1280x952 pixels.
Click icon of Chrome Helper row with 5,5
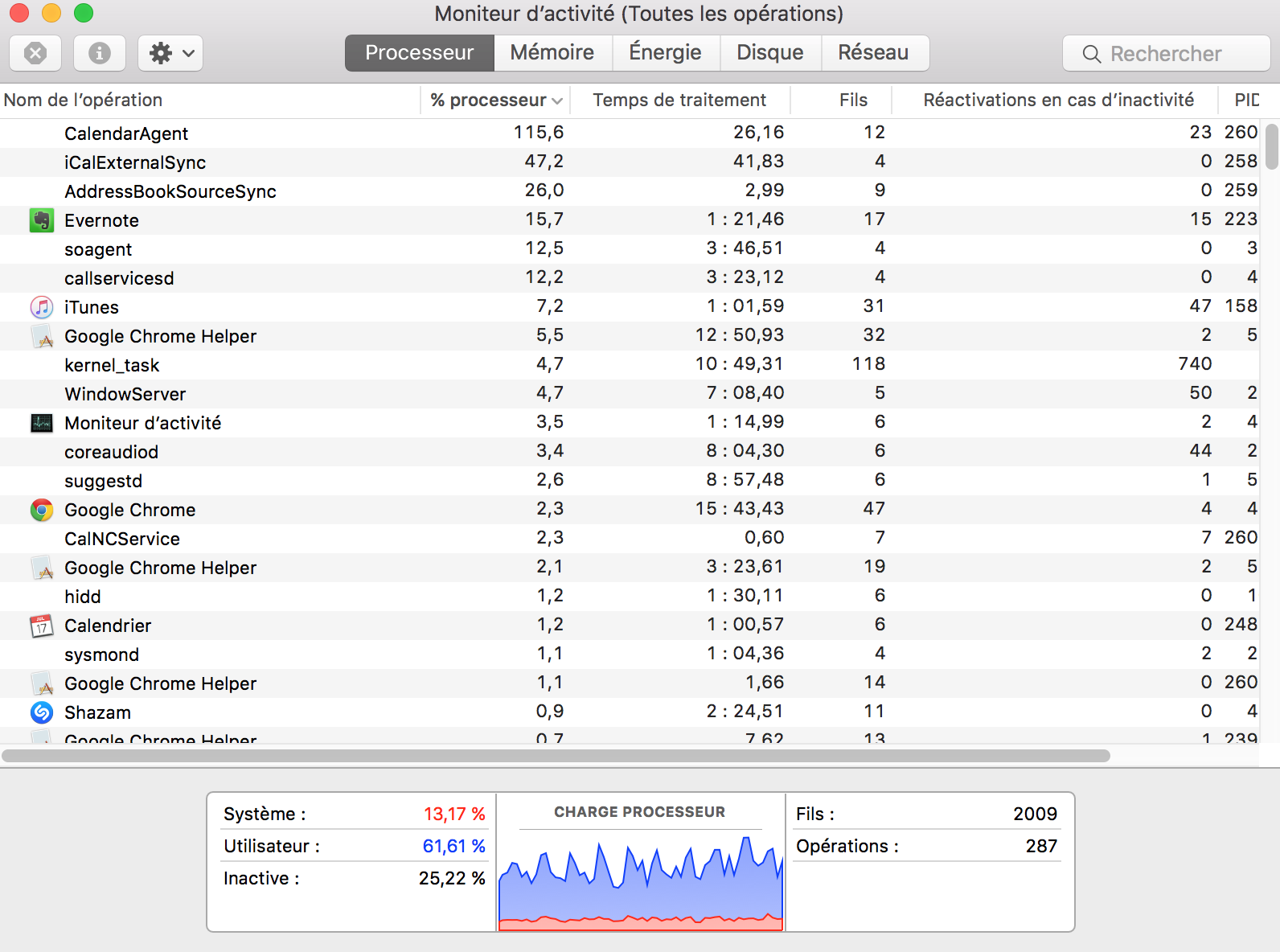pos(42,336)
